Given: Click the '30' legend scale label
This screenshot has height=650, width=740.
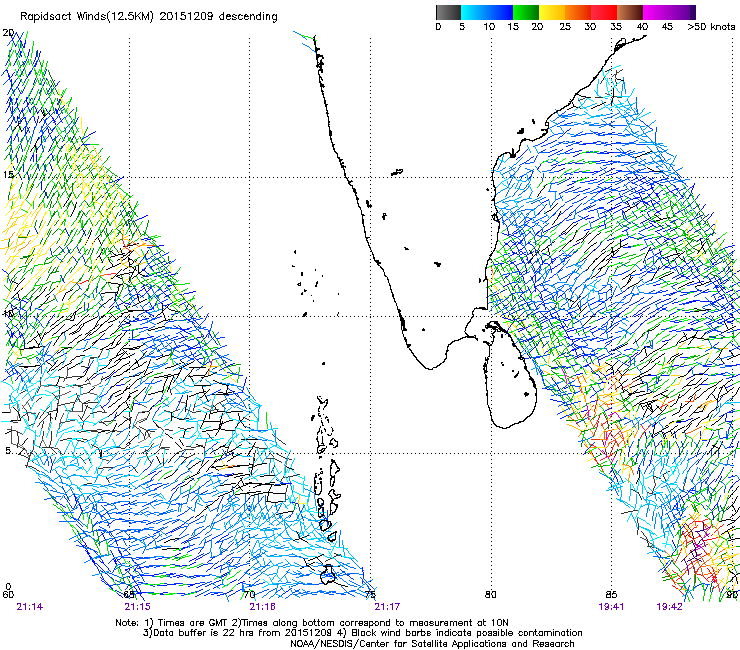Looking at the screenshot, I should point(590,27).
